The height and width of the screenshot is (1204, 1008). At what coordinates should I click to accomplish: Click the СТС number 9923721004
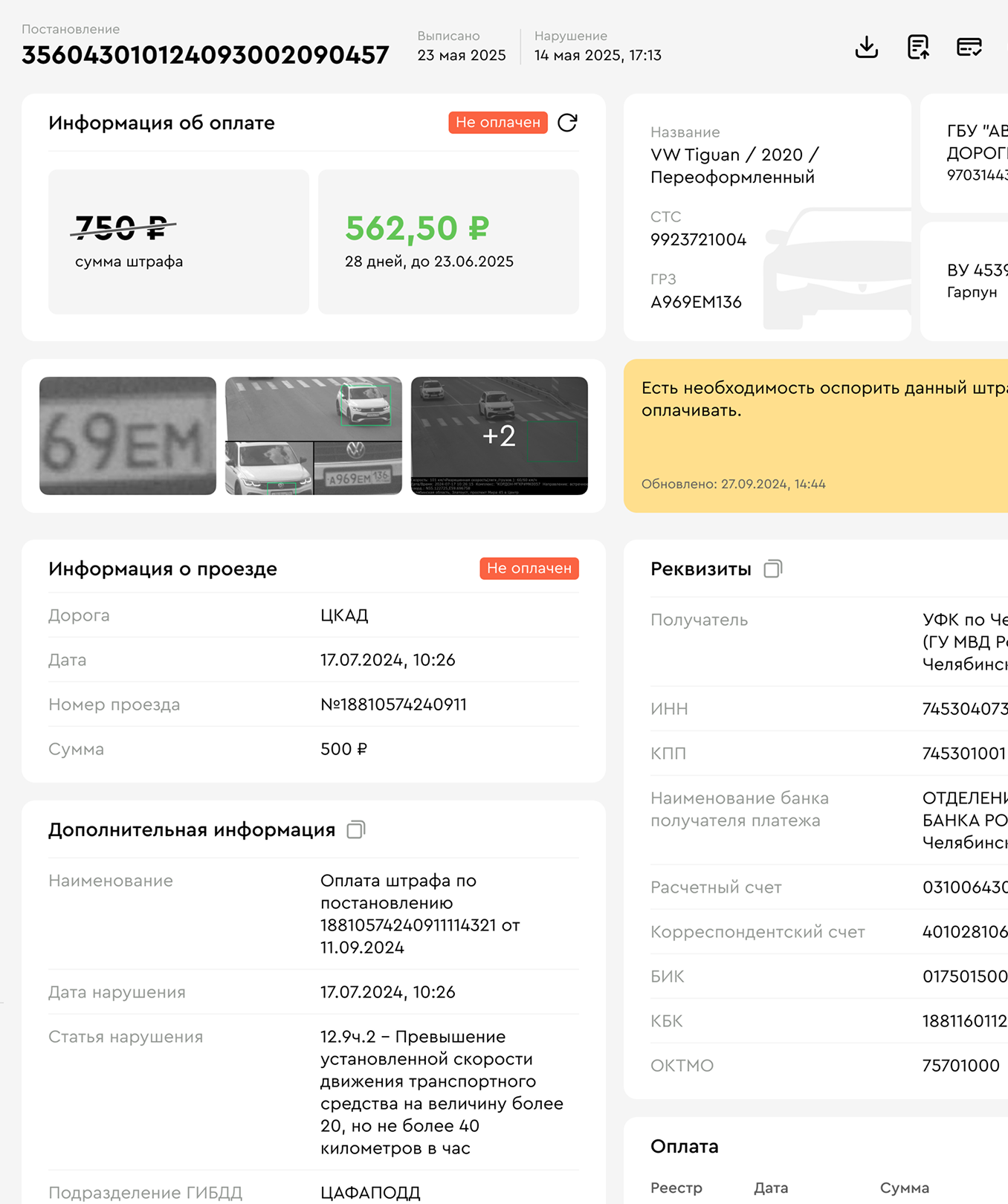(x=698, y=239)
